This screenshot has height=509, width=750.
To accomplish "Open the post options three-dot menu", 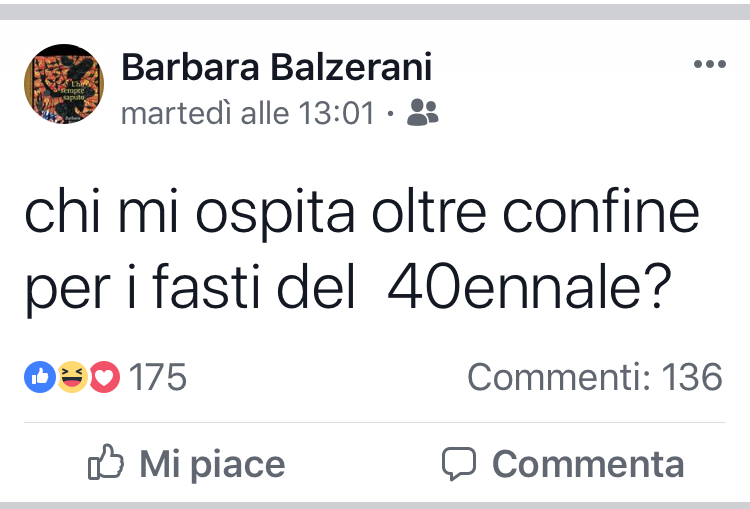I will 709,65.
